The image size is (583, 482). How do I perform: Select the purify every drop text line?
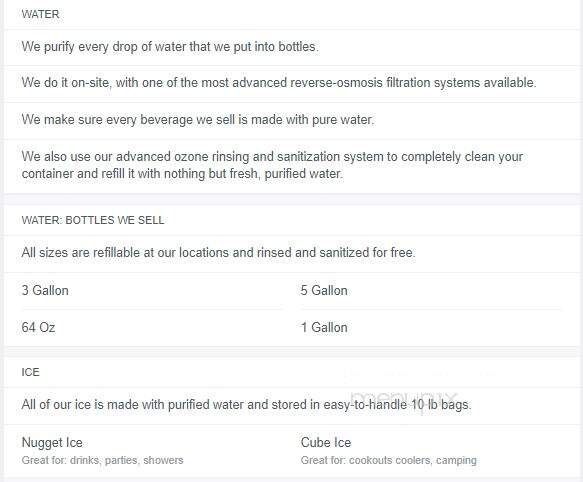coord(170,47)
